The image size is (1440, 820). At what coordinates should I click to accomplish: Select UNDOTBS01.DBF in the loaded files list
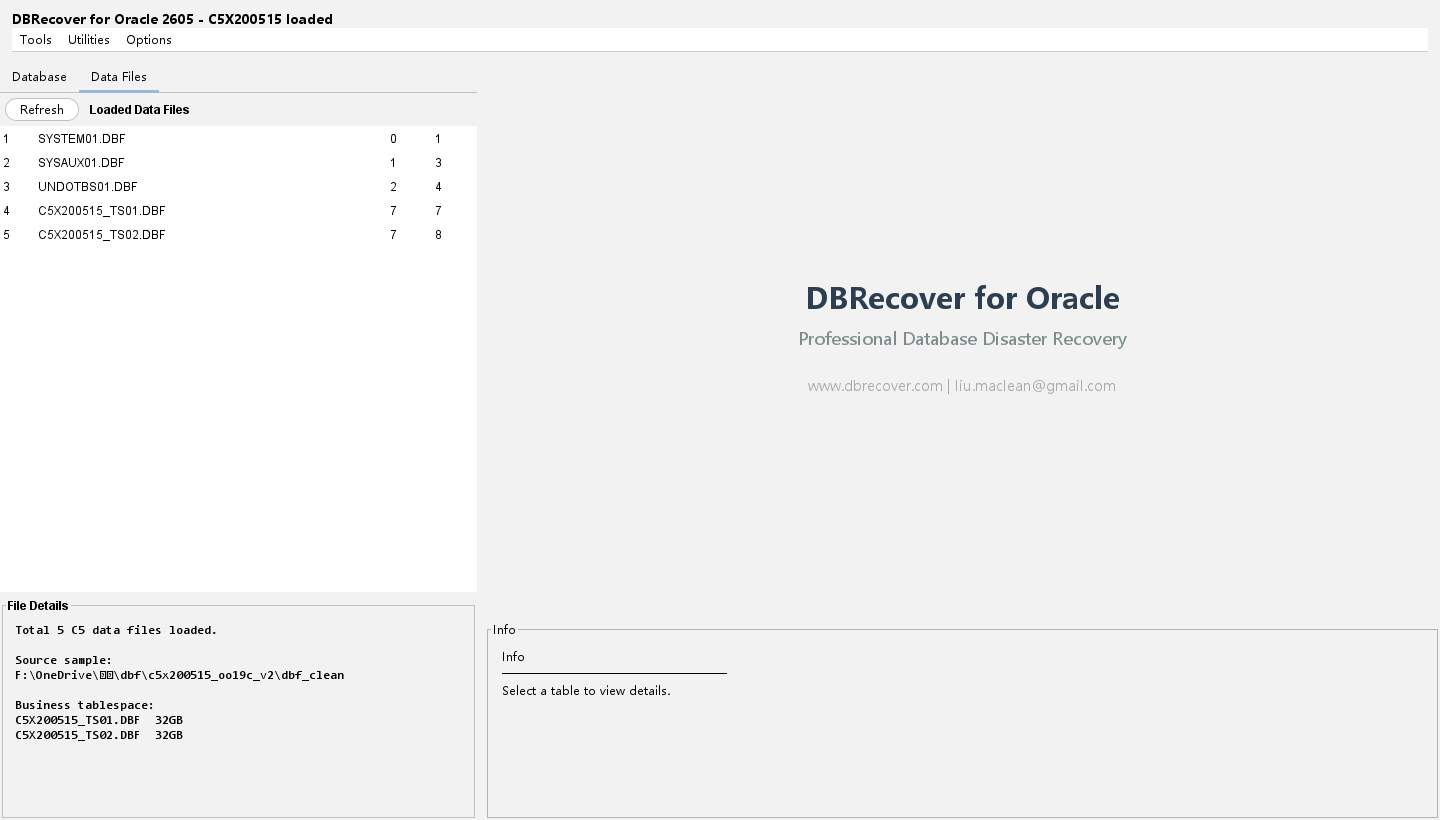[238, 187]
